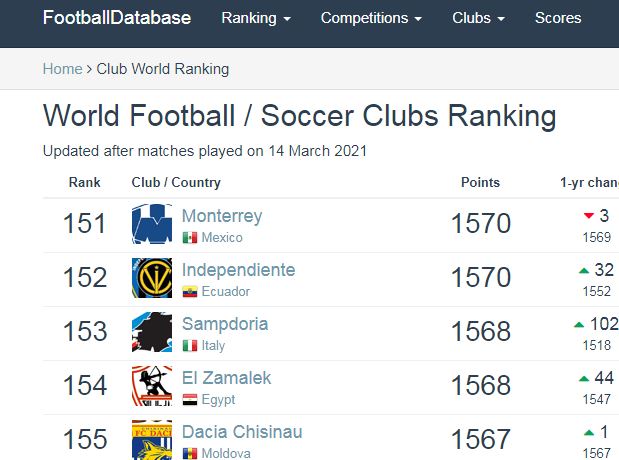
Task: Click the Sampdoria club crest icon
Action: pyautogui.click(x=152, y=332)
